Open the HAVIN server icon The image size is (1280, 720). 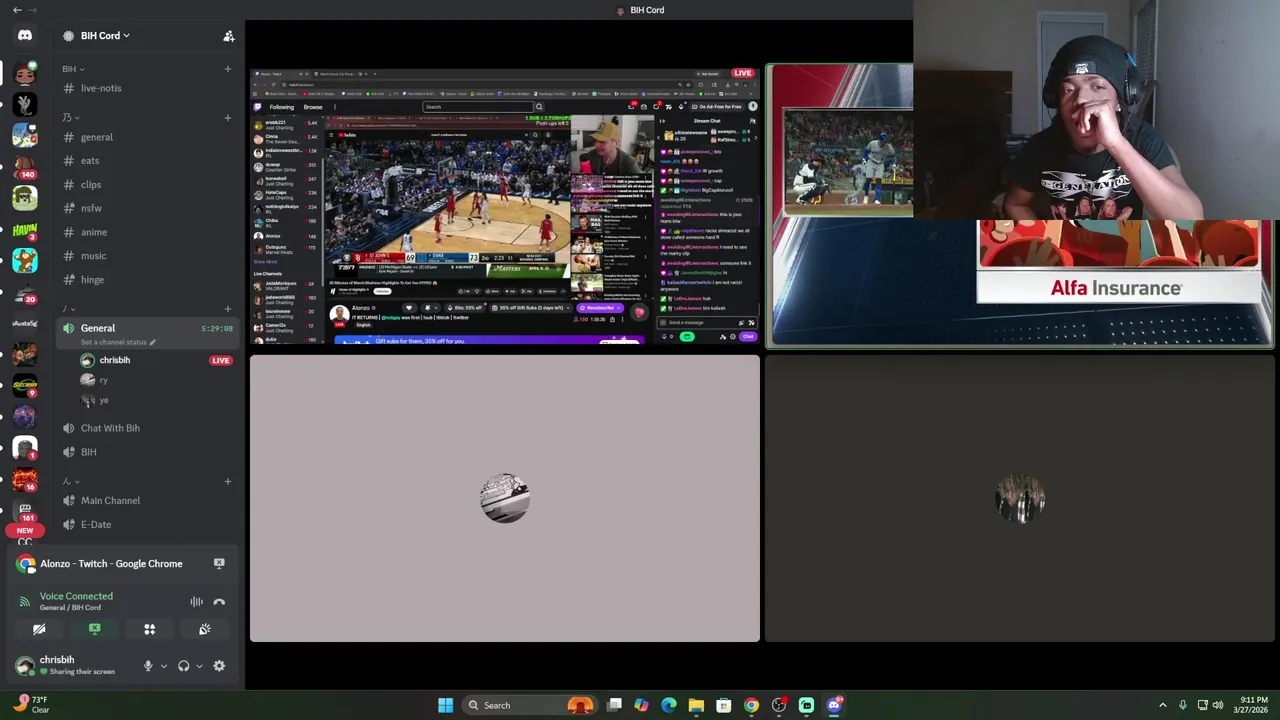tap(25, 230)
